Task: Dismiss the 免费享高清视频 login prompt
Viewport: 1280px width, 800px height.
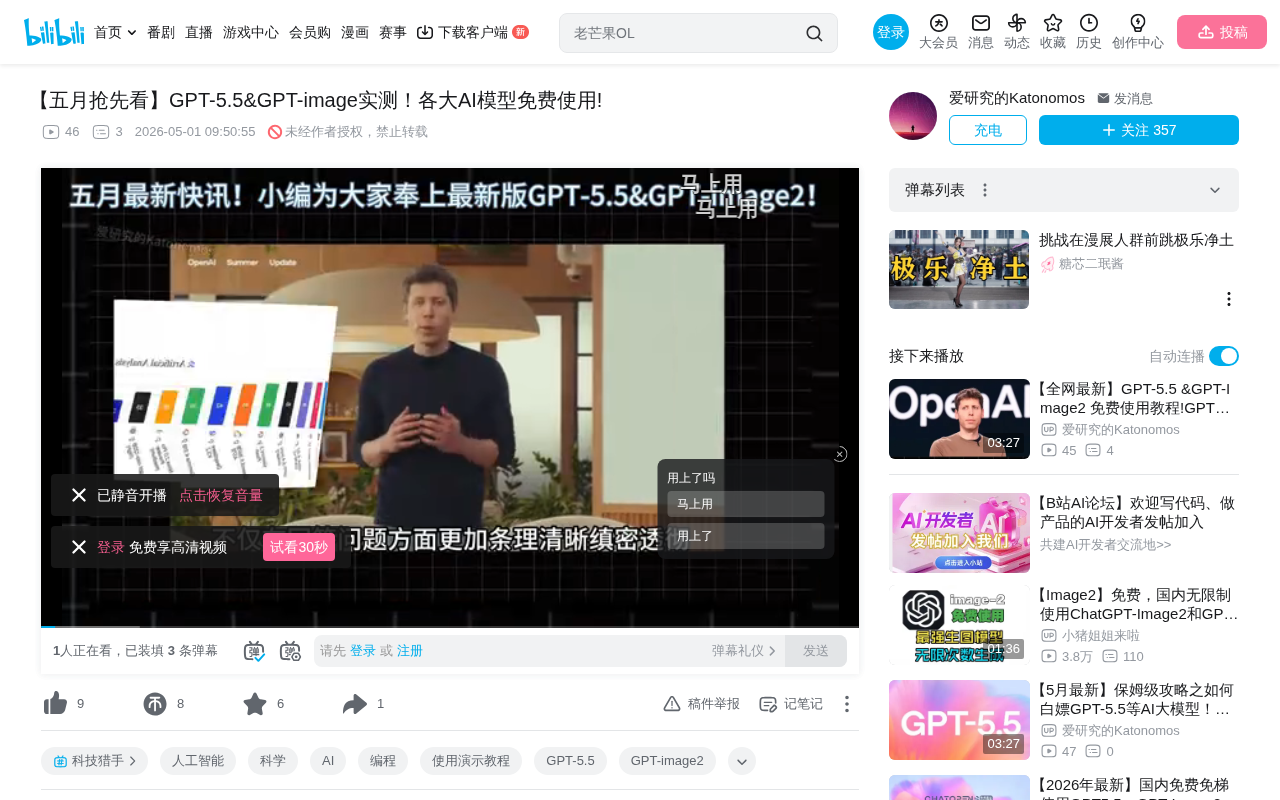Action: coord(79,547)
